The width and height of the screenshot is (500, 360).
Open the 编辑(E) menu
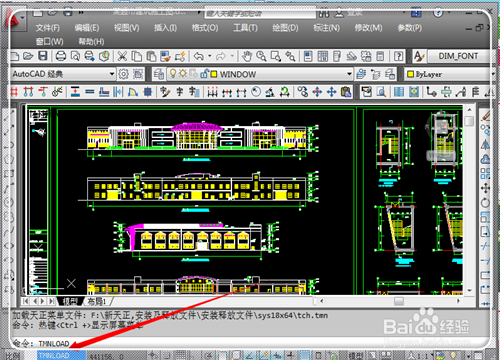(87, 28)
